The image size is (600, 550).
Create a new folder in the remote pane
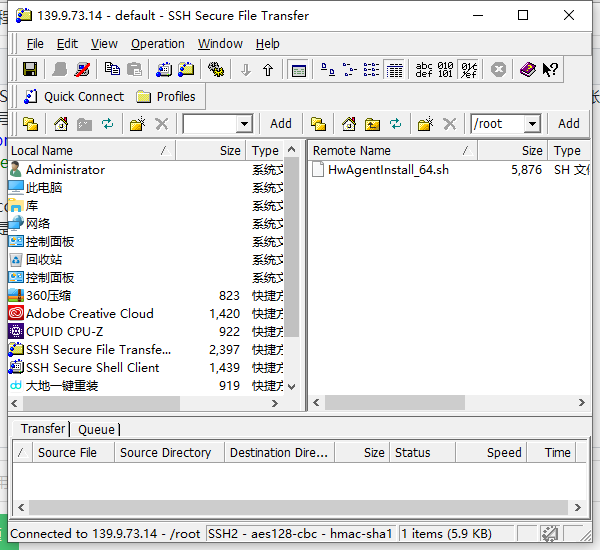(425, 124)
